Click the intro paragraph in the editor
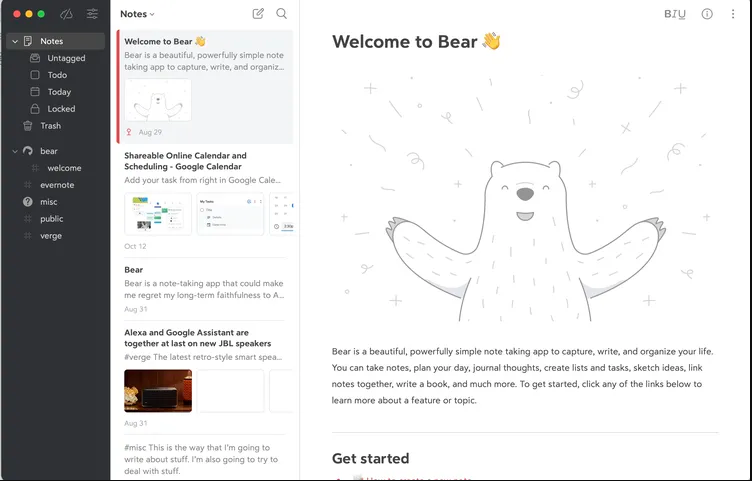The width and height of the screenshot is (752, 481). click(523, 376)
